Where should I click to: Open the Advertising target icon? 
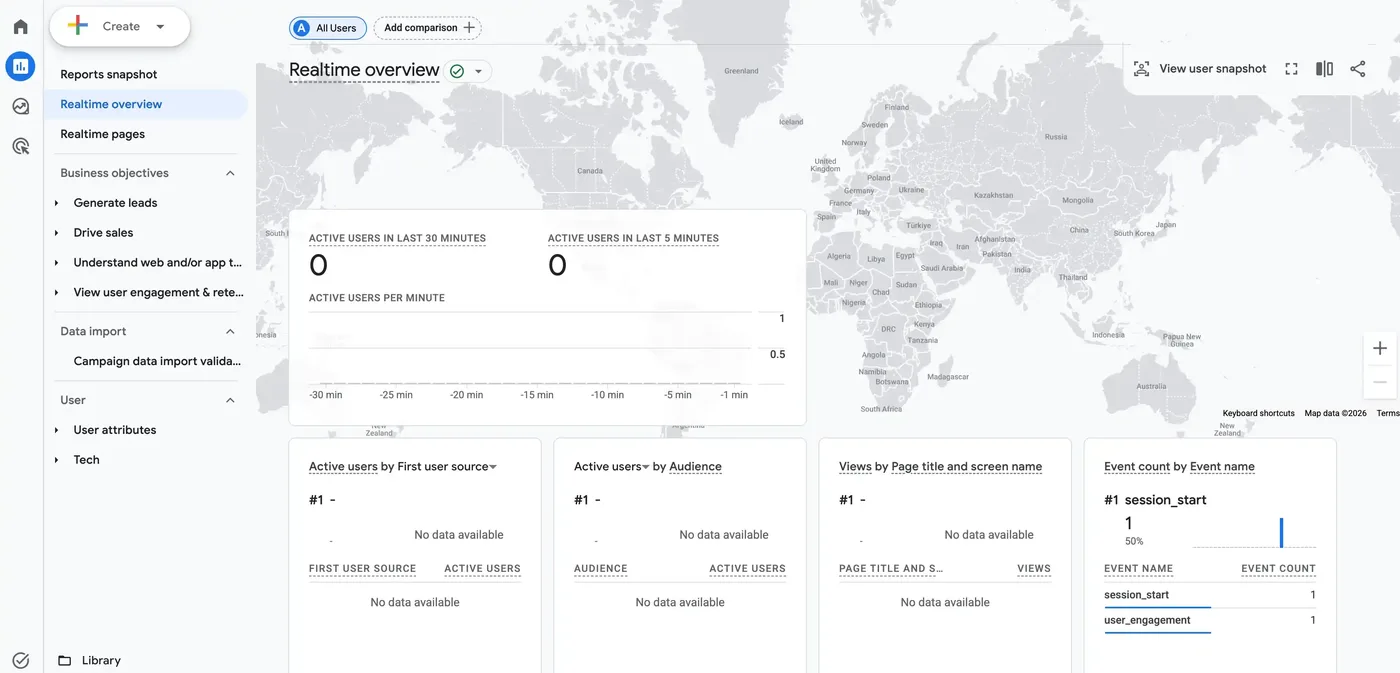[x=20, y=146]
